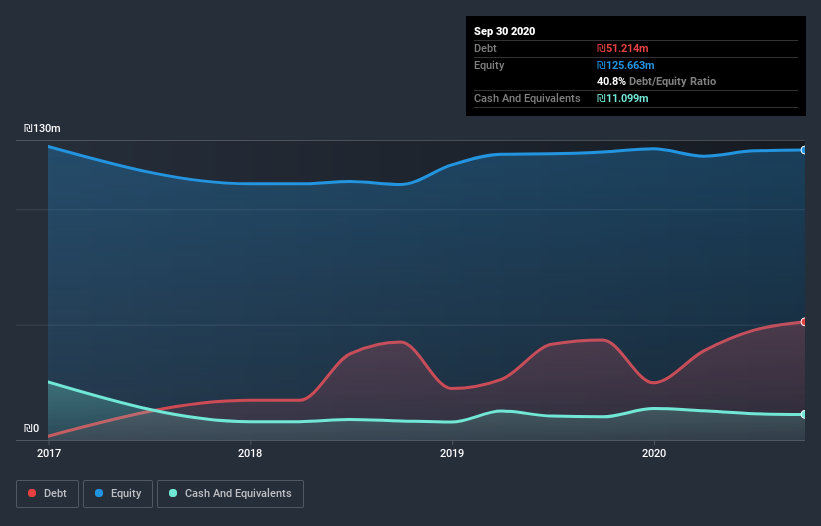This screenshot has height=526, width=821.
Task: Click the 2017 x-axis label
Action: [x=49, y=453]
